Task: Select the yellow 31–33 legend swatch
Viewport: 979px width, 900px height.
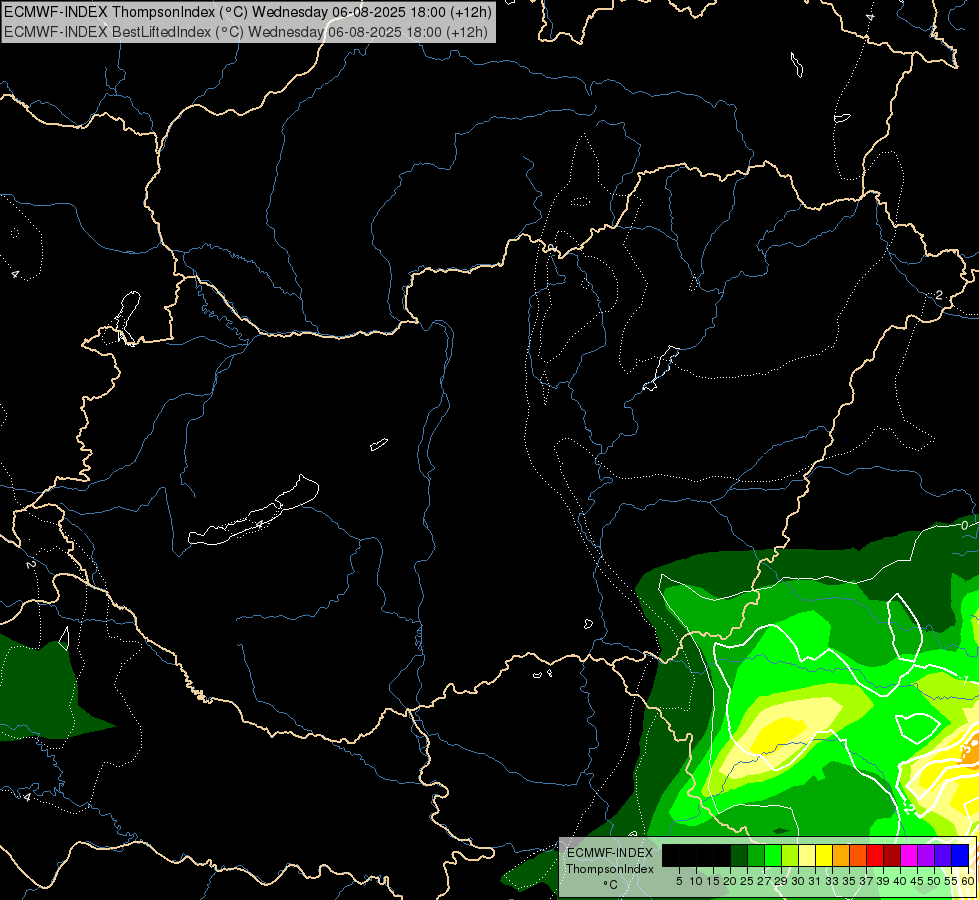Action: pyautogui.click(x=824, y=855)
